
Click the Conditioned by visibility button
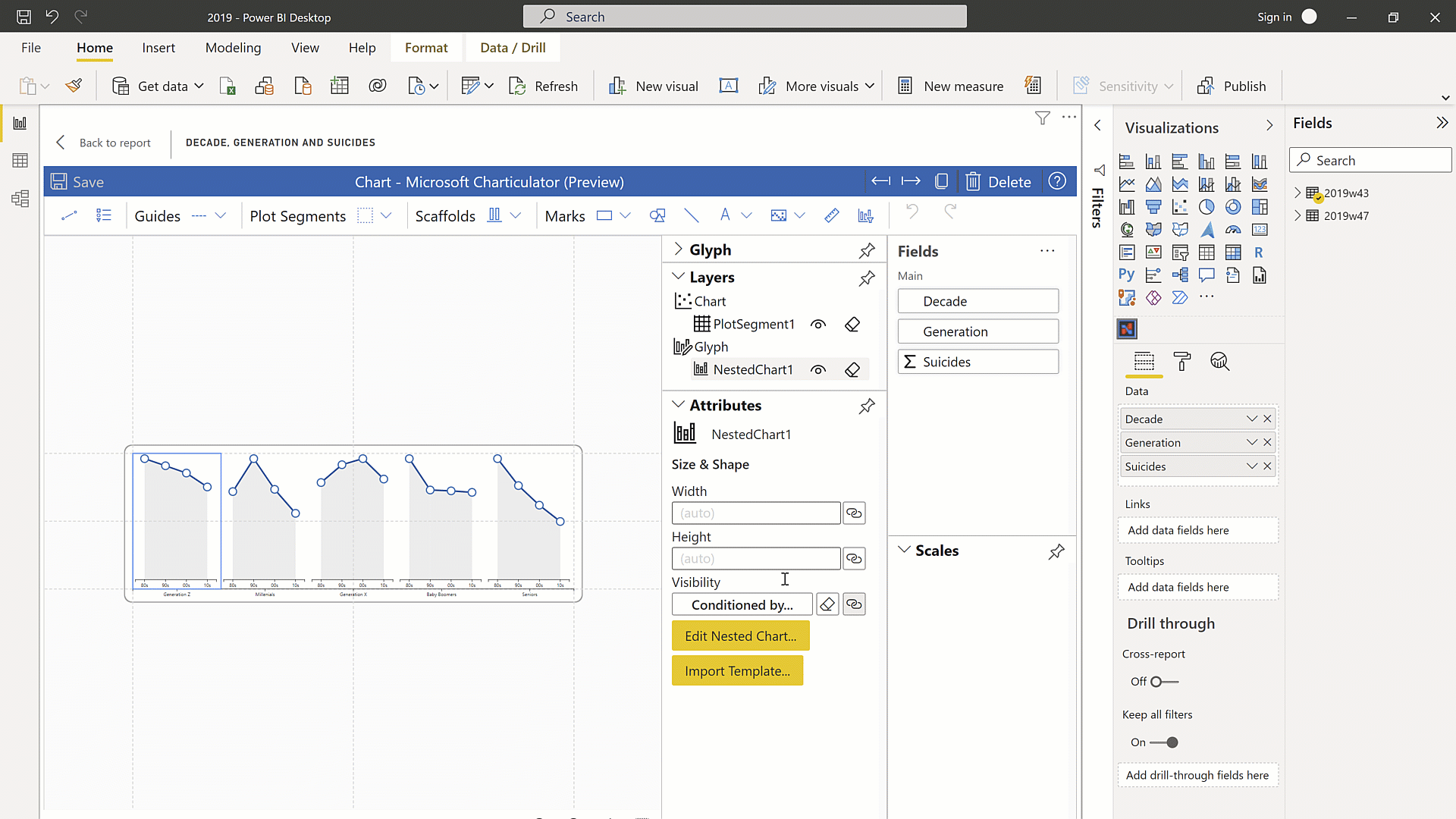point(742,604)
